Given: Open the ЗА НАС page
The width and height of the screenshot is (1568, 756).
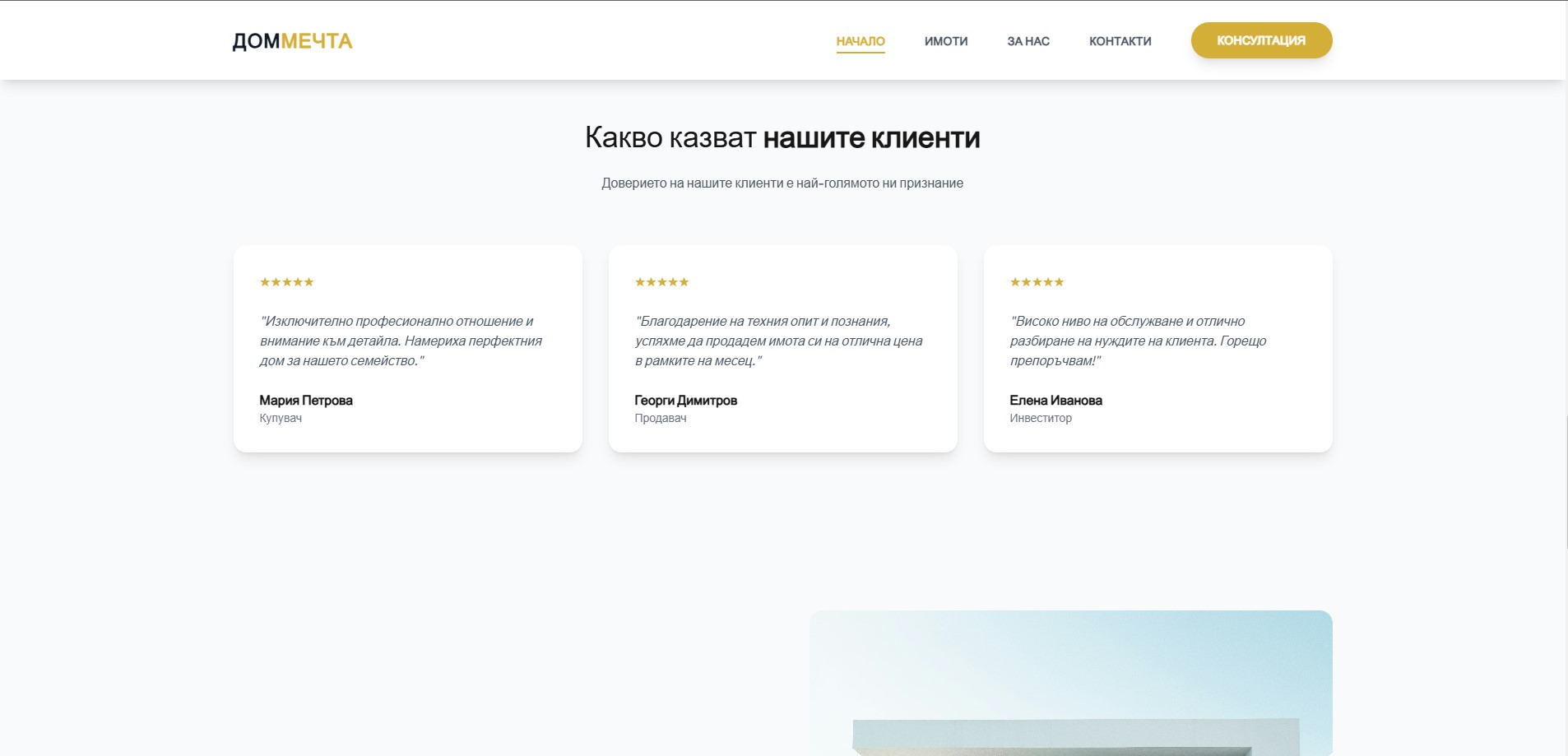Looking at the screenshot, I should tap(1028, 40).
